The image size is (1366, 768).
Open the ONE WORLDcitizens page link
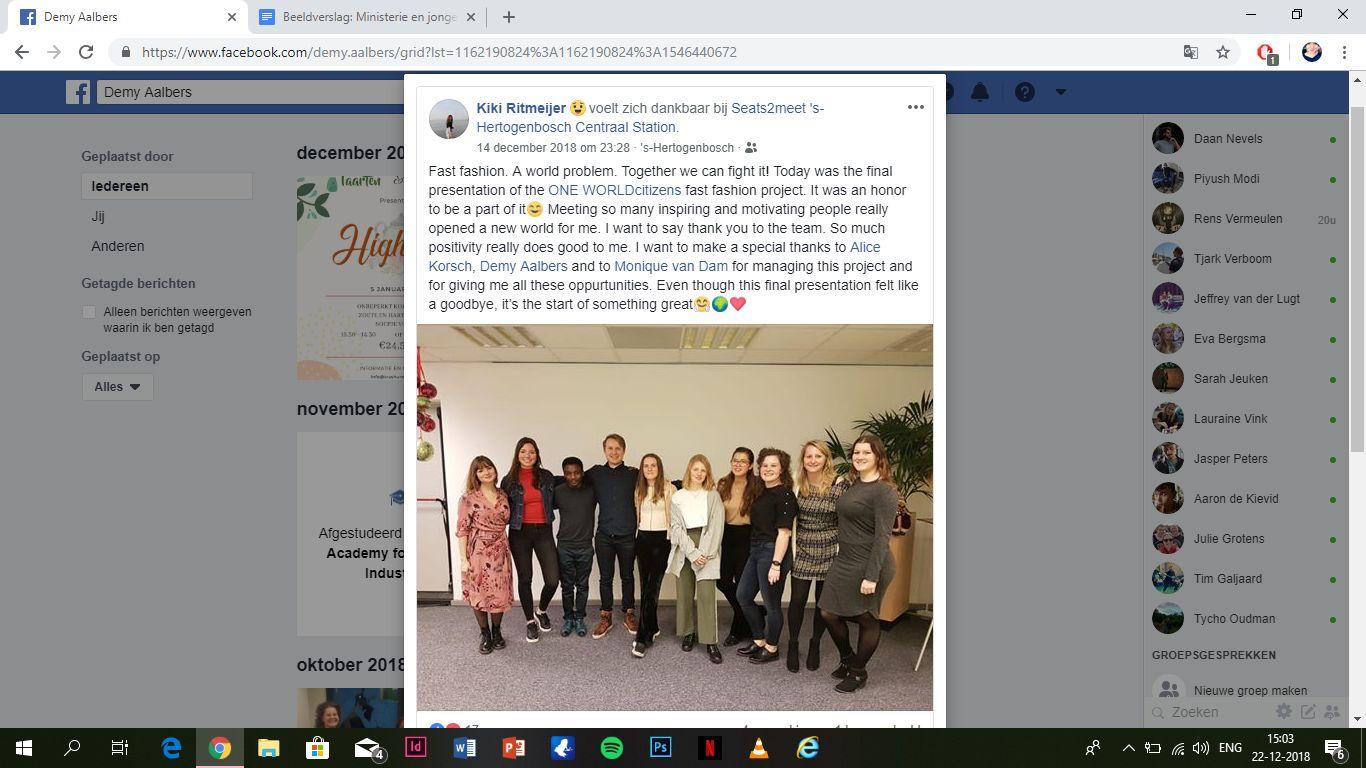pos(614,190)
